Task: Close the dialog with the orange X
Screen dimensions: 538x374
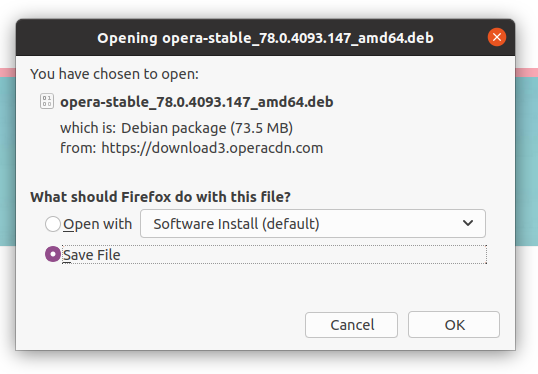Action: click(497, 37)
